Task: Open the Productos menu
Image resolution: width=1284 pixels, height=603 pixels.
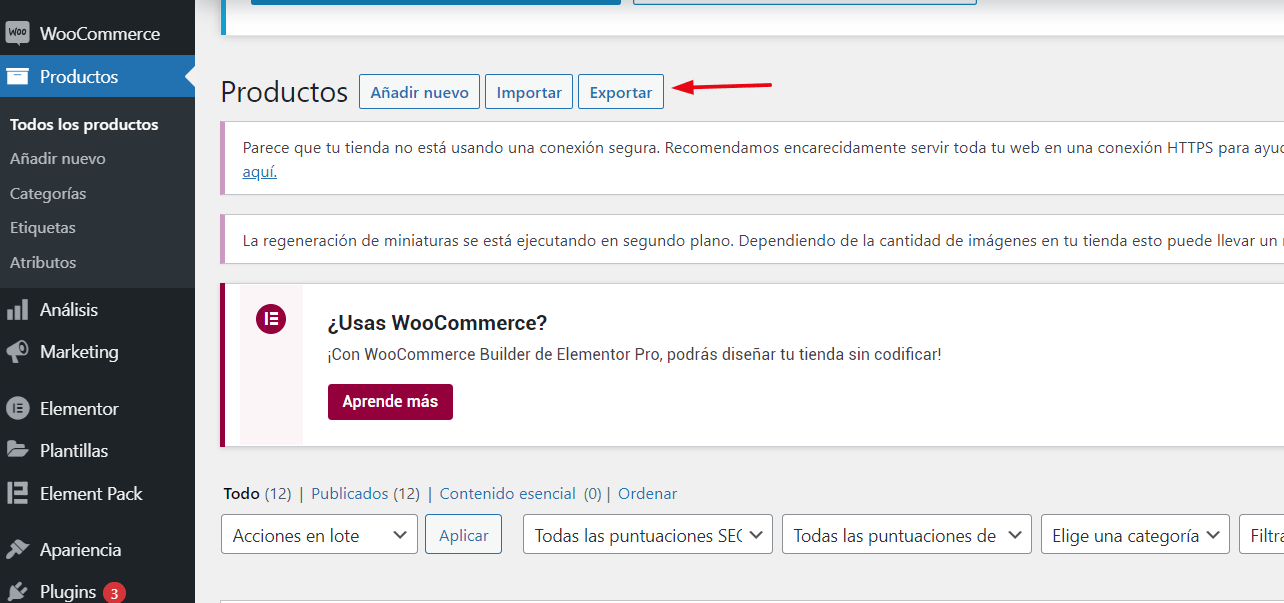Action: point(97,76)
